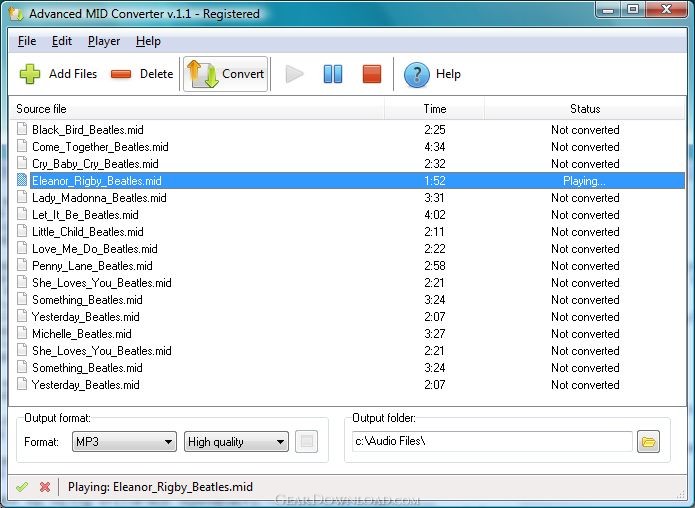Image resolution: width=695 pixels, height=508 pixels.
Task: Start conversion with the Convert button
Action: click(225, 74)
